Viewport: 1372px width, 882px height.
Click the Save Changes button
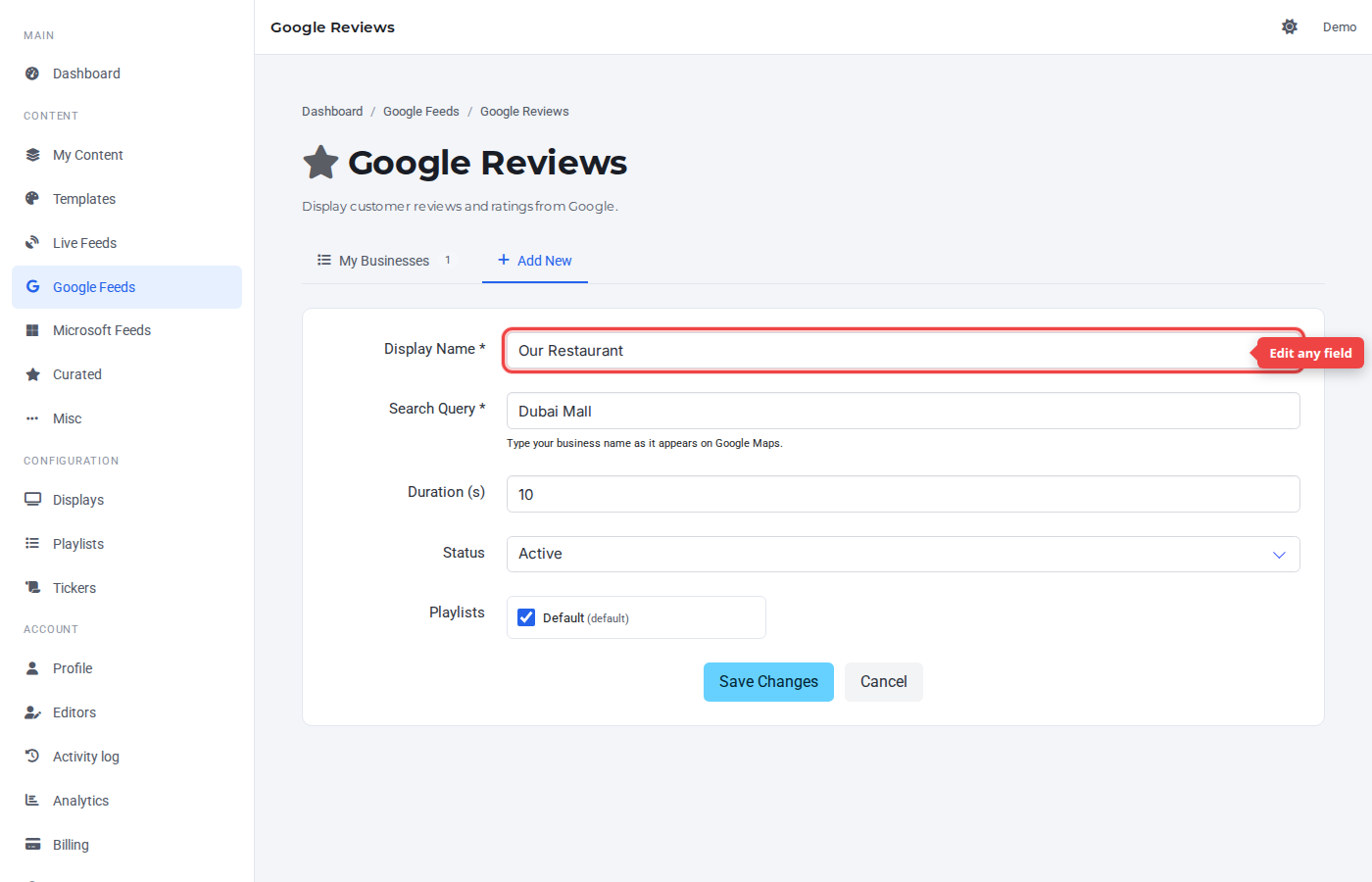click(x=768, y=682)
